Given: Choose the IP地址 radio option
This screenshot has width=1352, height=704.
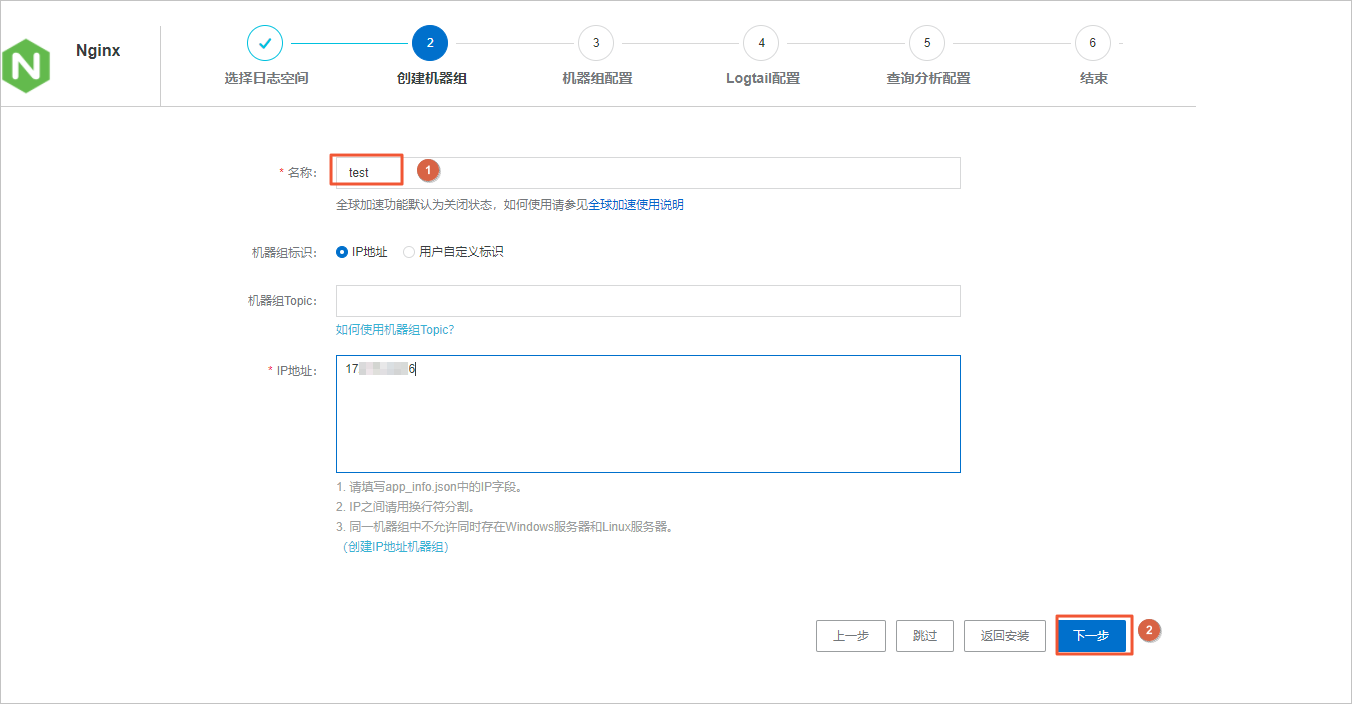Looking at the screenshot, I should click(342, 252).
